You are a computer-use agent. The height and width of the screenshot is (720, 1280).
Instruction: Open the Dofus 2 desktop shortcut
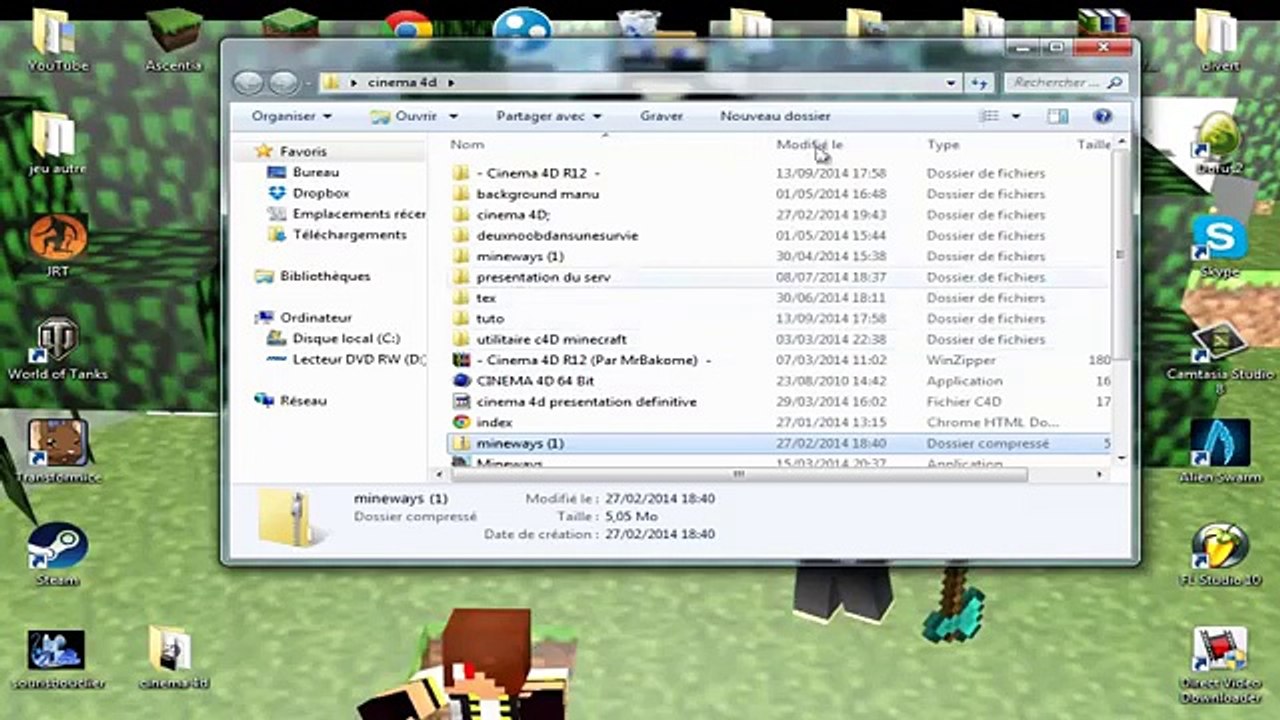click(x=1219, y=143)
